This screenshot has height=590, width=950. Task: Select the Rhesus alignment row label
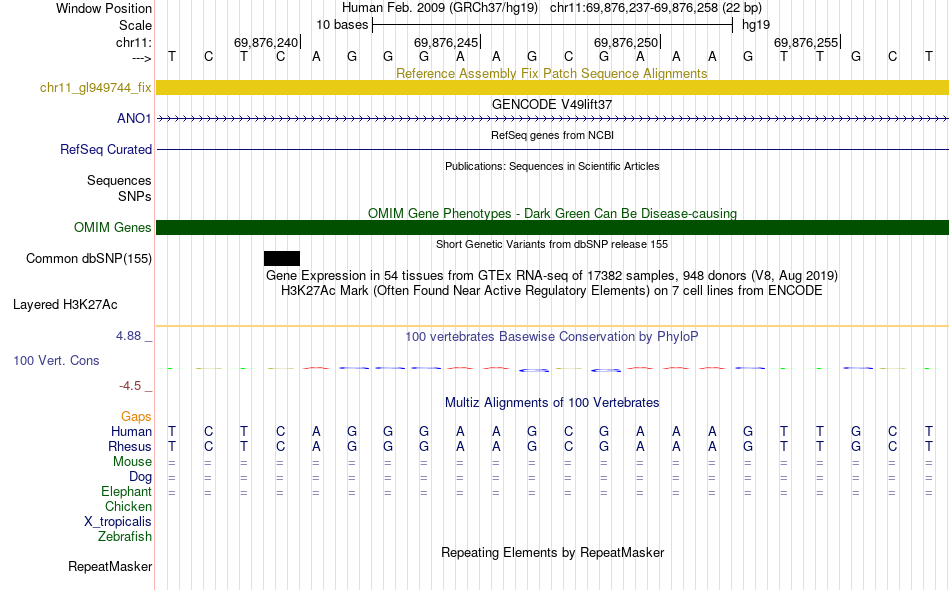coord(130,446)
